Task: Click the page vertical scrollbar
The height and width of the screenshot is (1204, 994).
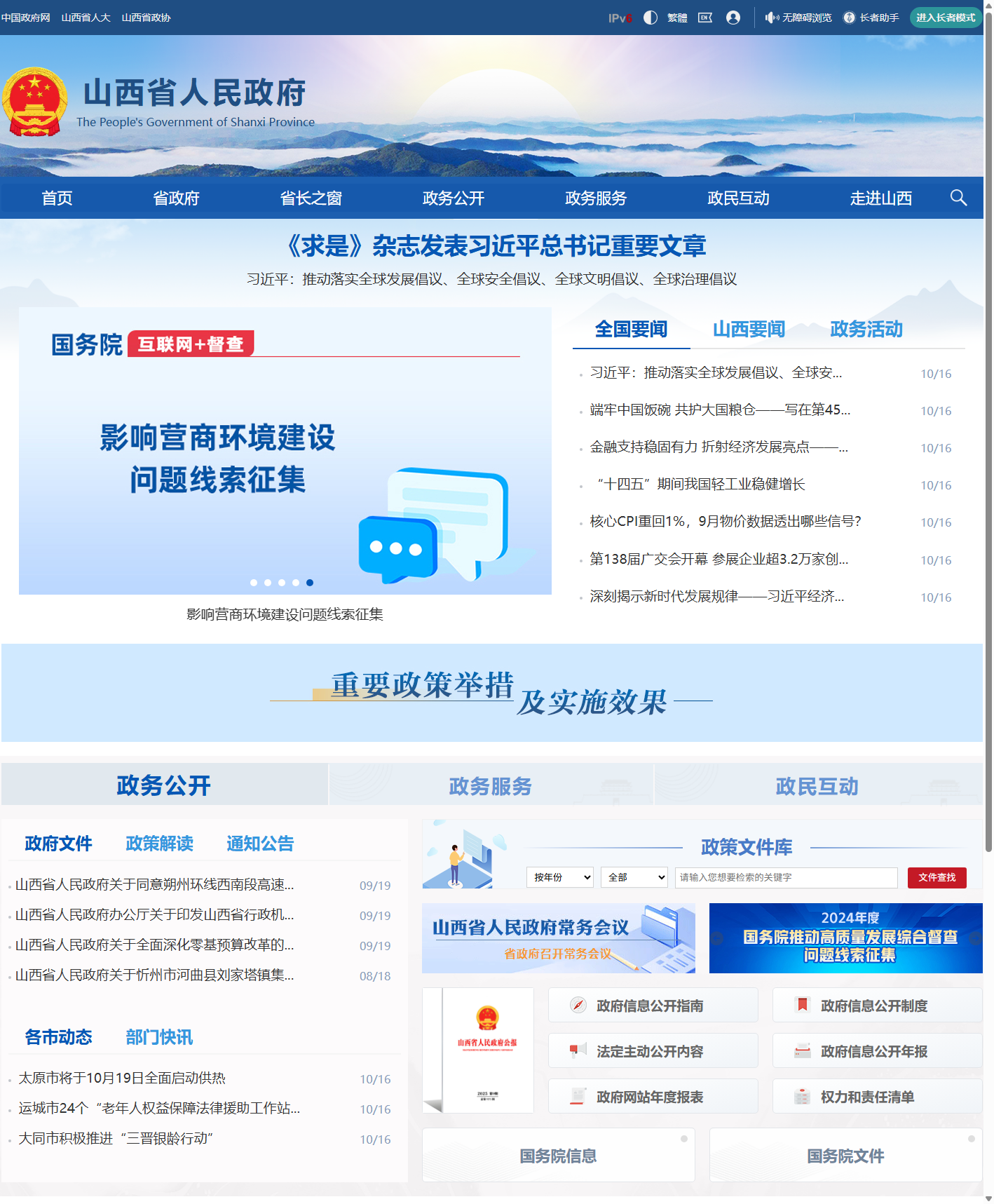Action: click(x=988, y=431)
